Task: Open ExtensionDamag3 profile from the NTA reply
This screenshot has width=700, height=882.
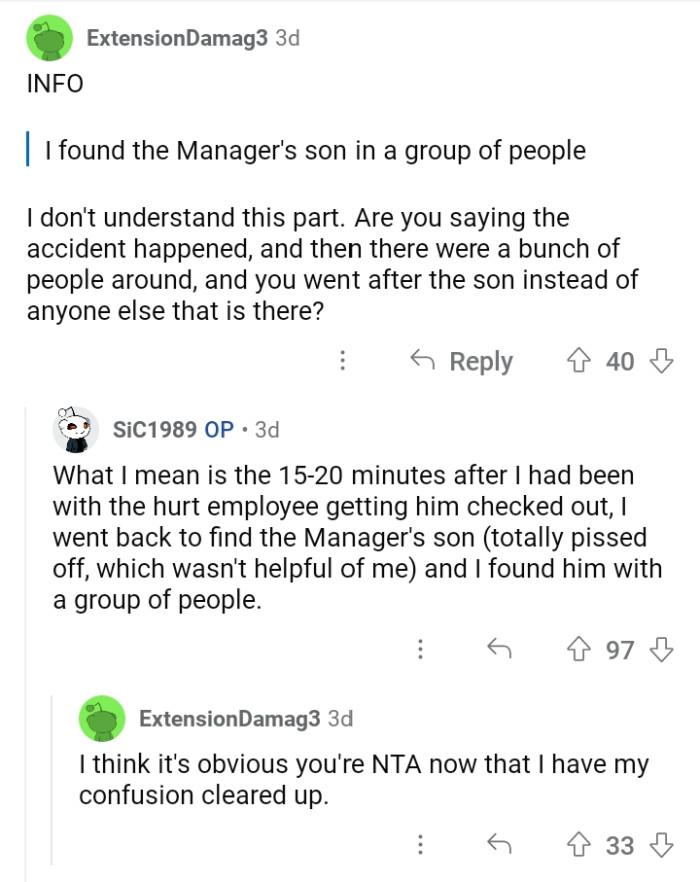Action: [230, 718]
